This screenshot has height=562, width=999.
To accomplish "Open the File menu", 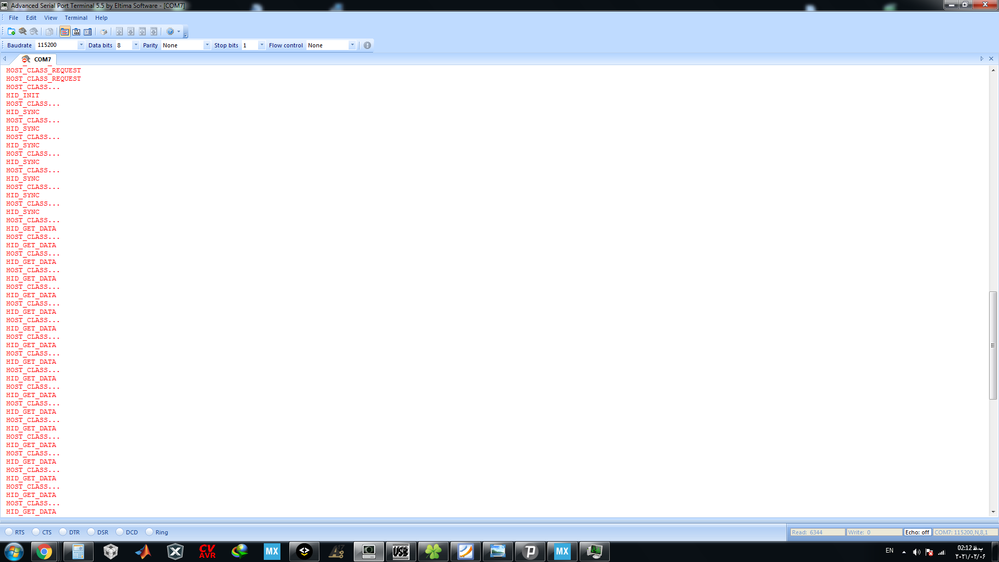I will 13,18.
